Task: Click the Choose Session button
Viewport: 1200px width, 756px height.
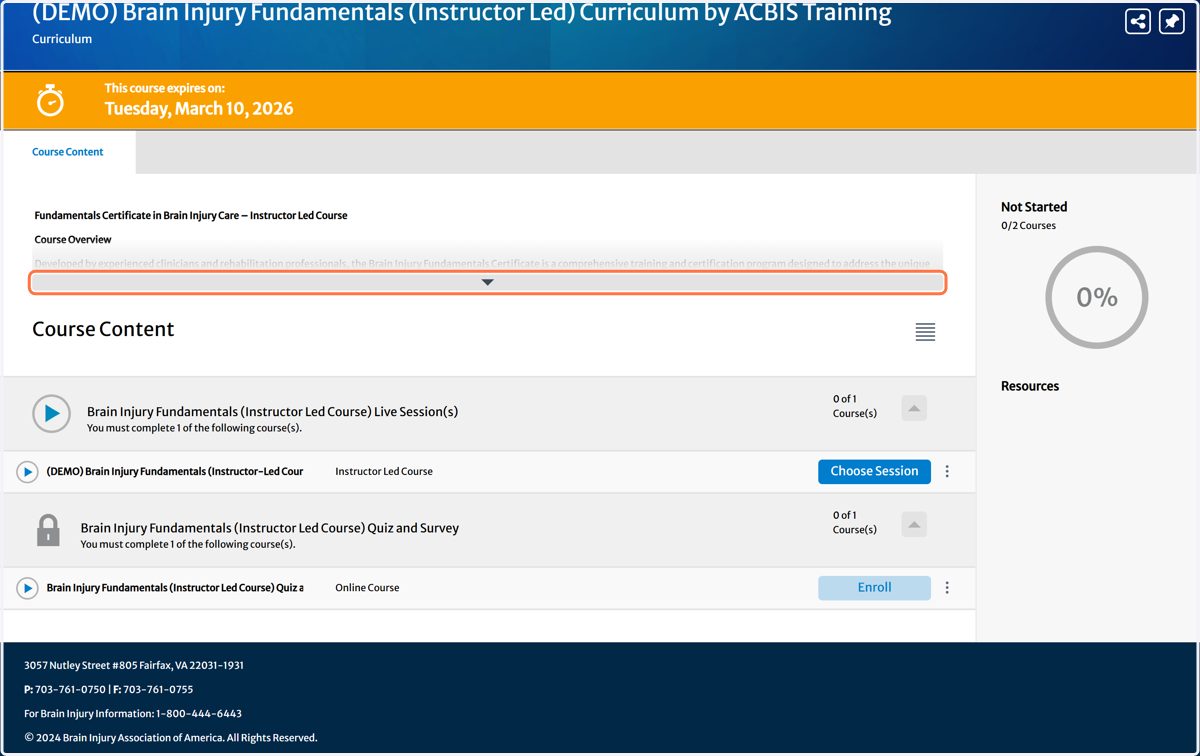Action: [x=874, y=471]
